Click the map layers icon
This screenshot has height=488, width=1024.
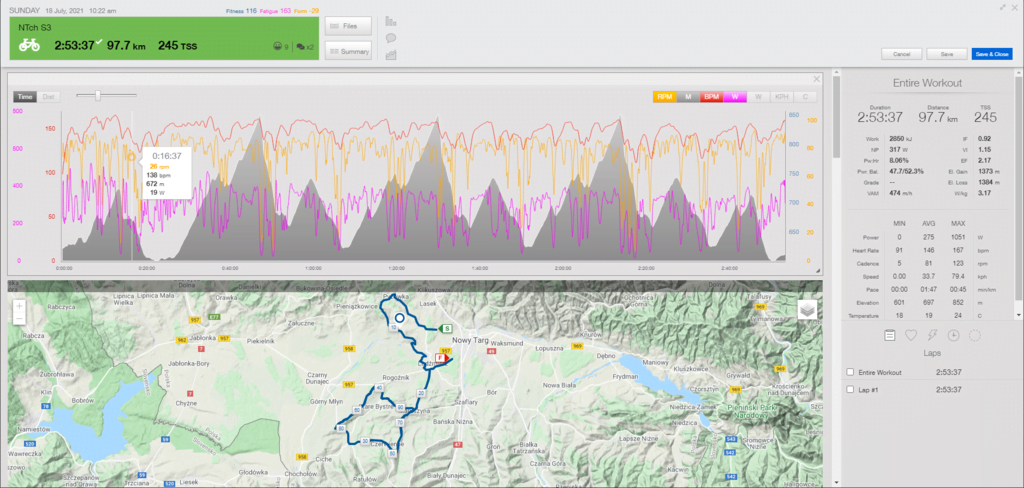pos(808,310)
